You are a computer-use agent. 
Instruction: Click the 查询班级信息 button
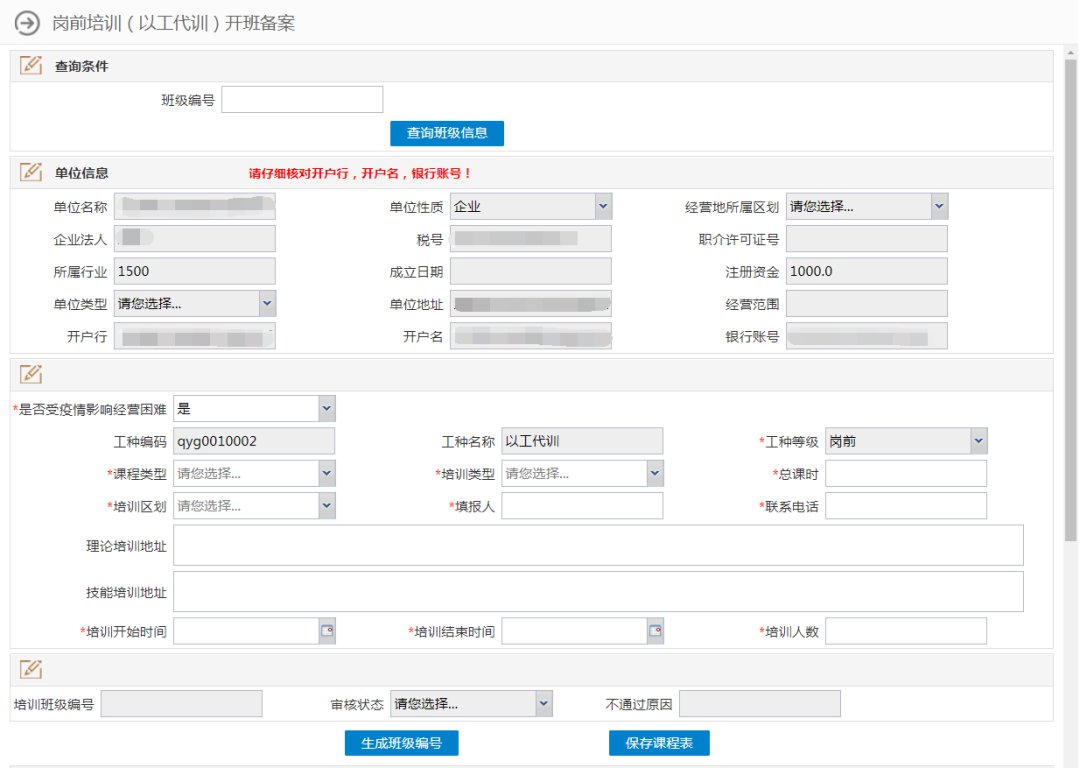(446, 133)
